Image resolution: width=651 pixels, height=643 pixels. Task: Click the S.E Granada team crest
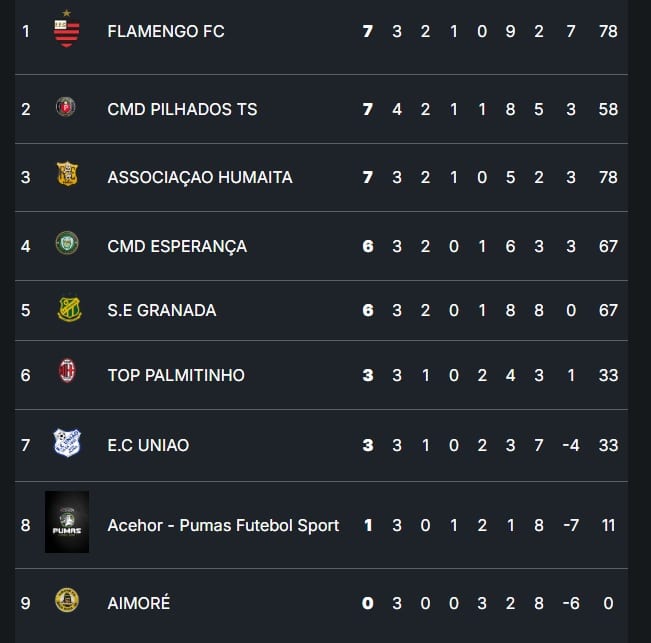(69, 309)
